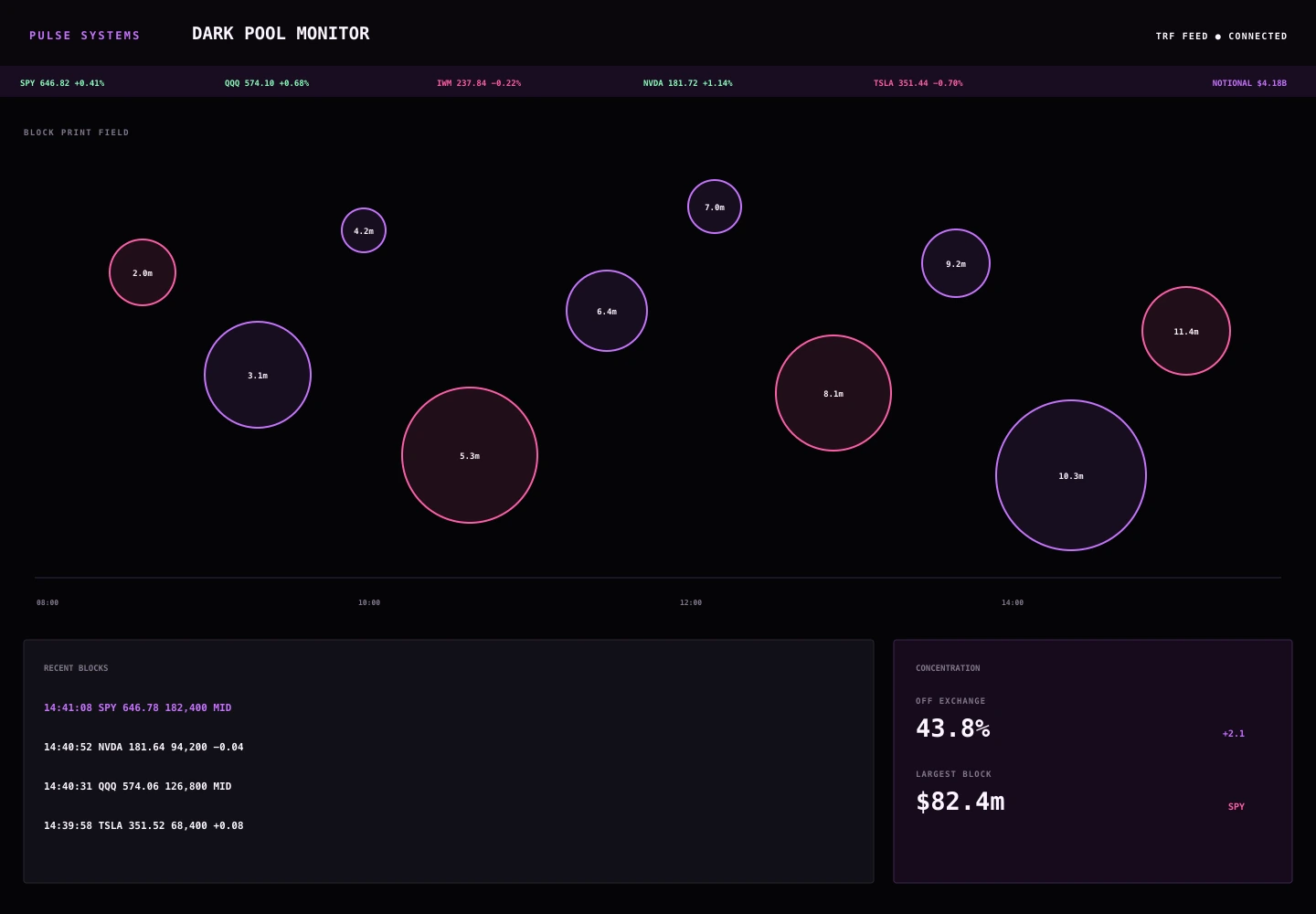Click the CONCENTRATION panel heading
1316x914 pixels.
click(x=948, y=668)
